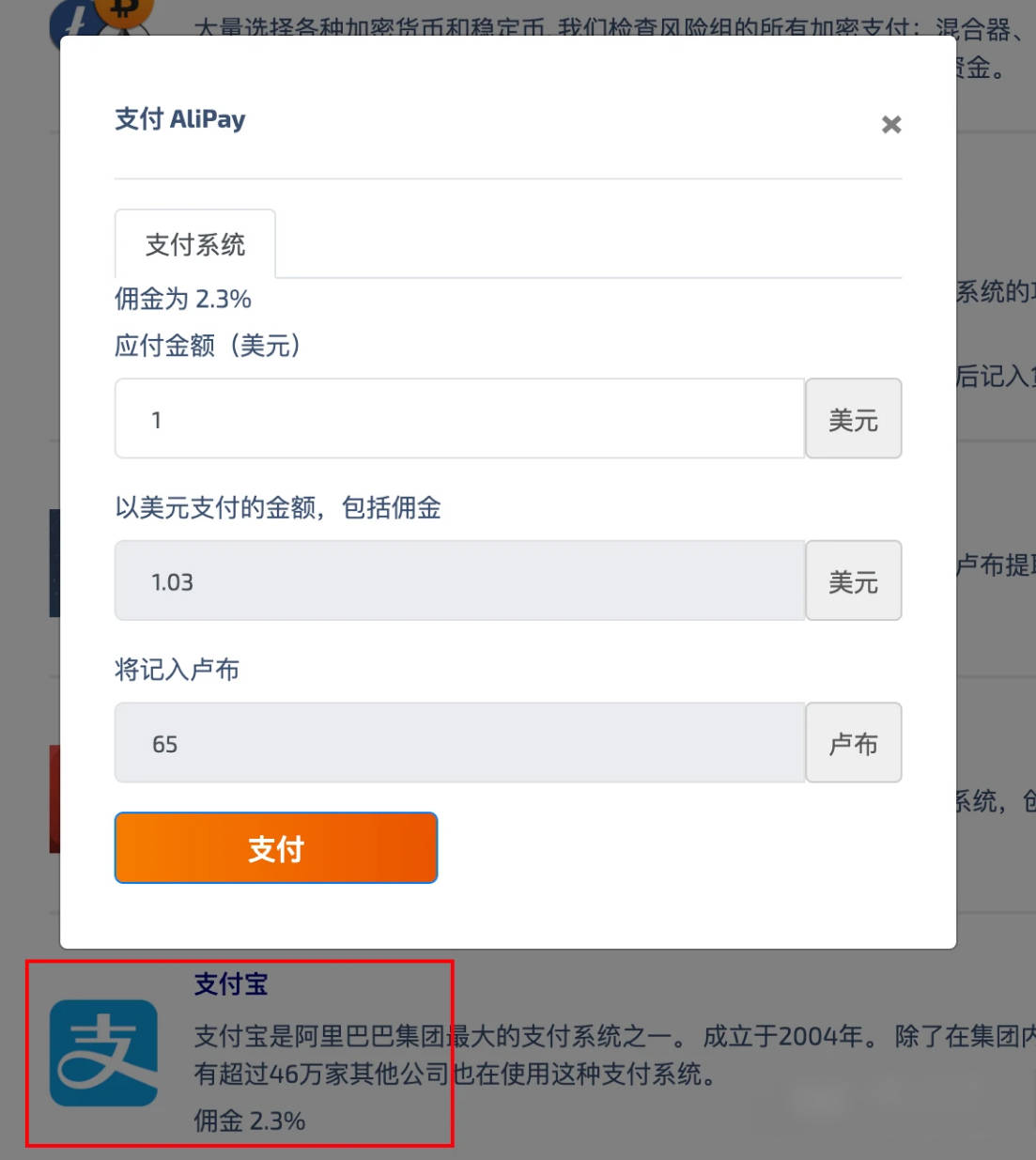The image size is (1036, 1160).
Task: Click the 佣金为 2.3% commission text
Action: (183, 299)
